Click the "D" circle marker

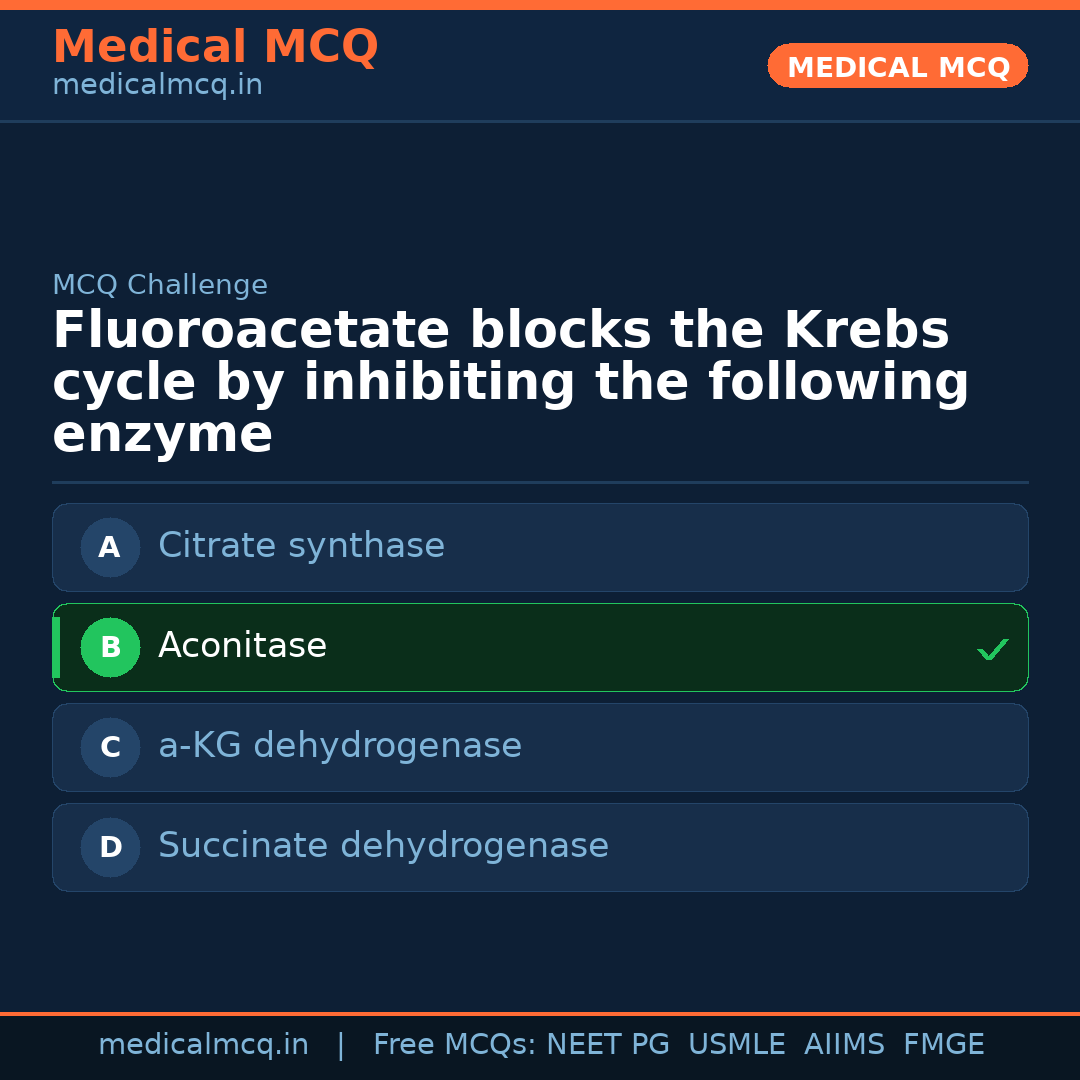110,847
